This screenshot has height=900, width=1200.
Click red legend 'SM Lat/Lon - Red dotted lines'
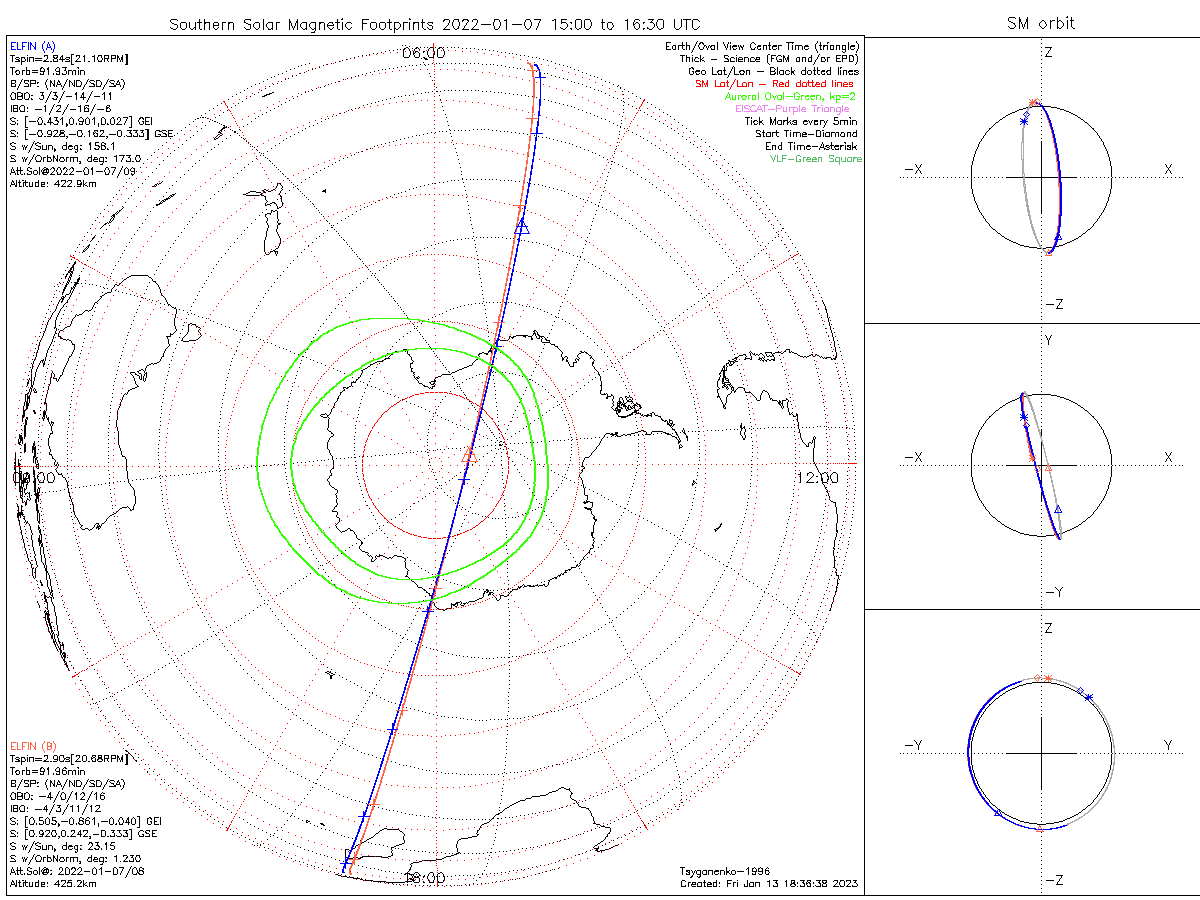click(774, 84)
